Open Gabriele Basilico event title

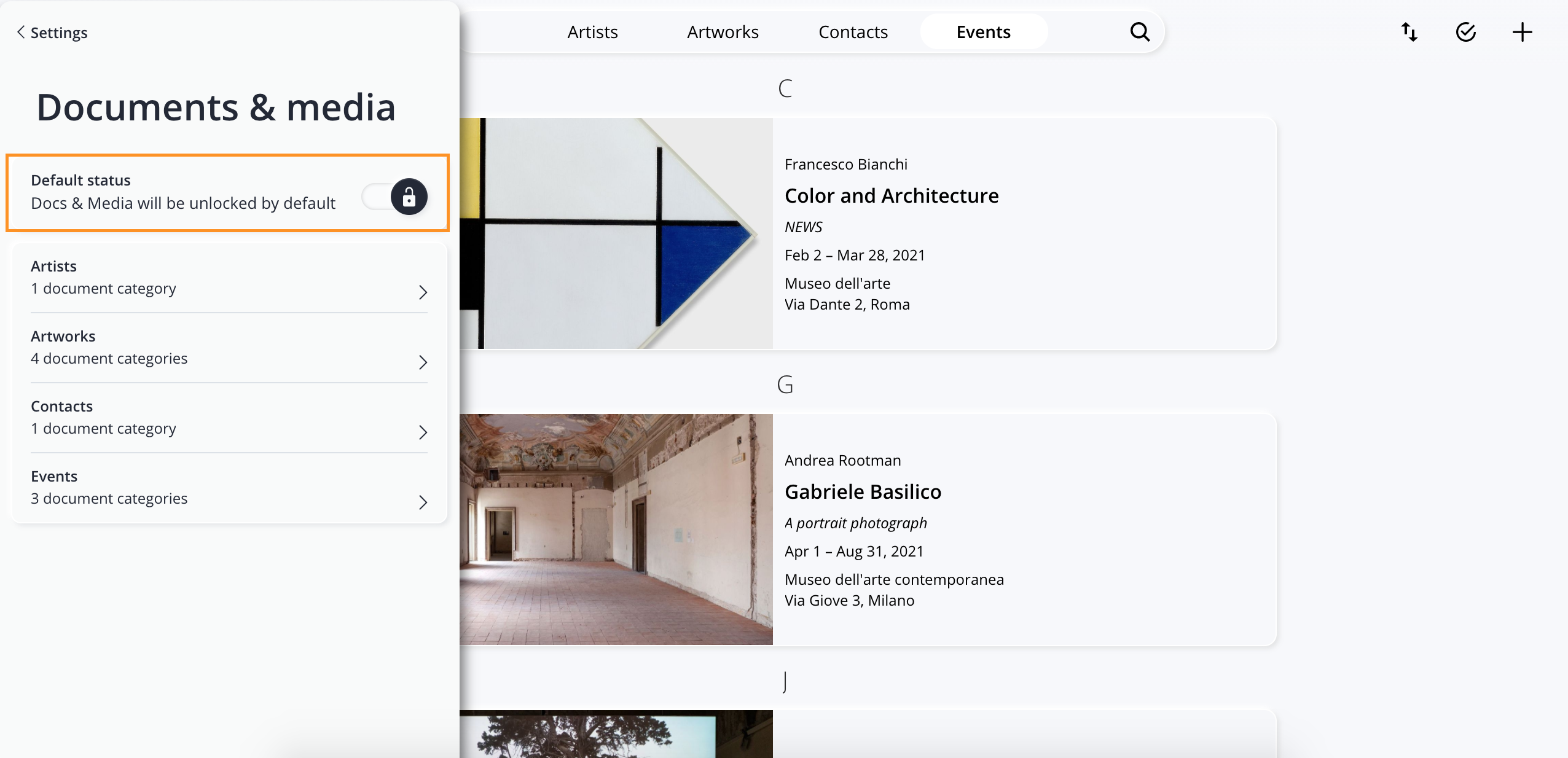pyautogui.click(x=863, y=491)
